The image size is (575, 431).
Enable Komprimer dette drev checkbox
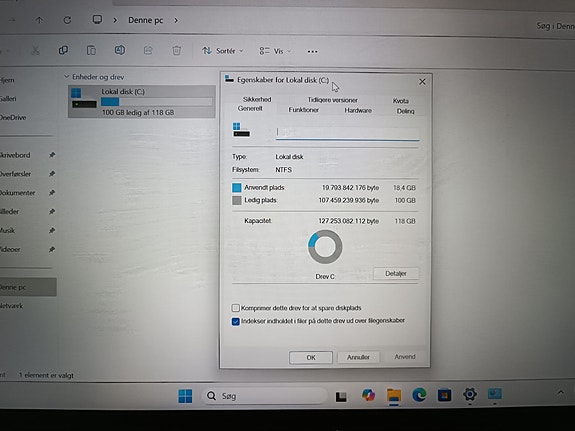pos(235,308)
